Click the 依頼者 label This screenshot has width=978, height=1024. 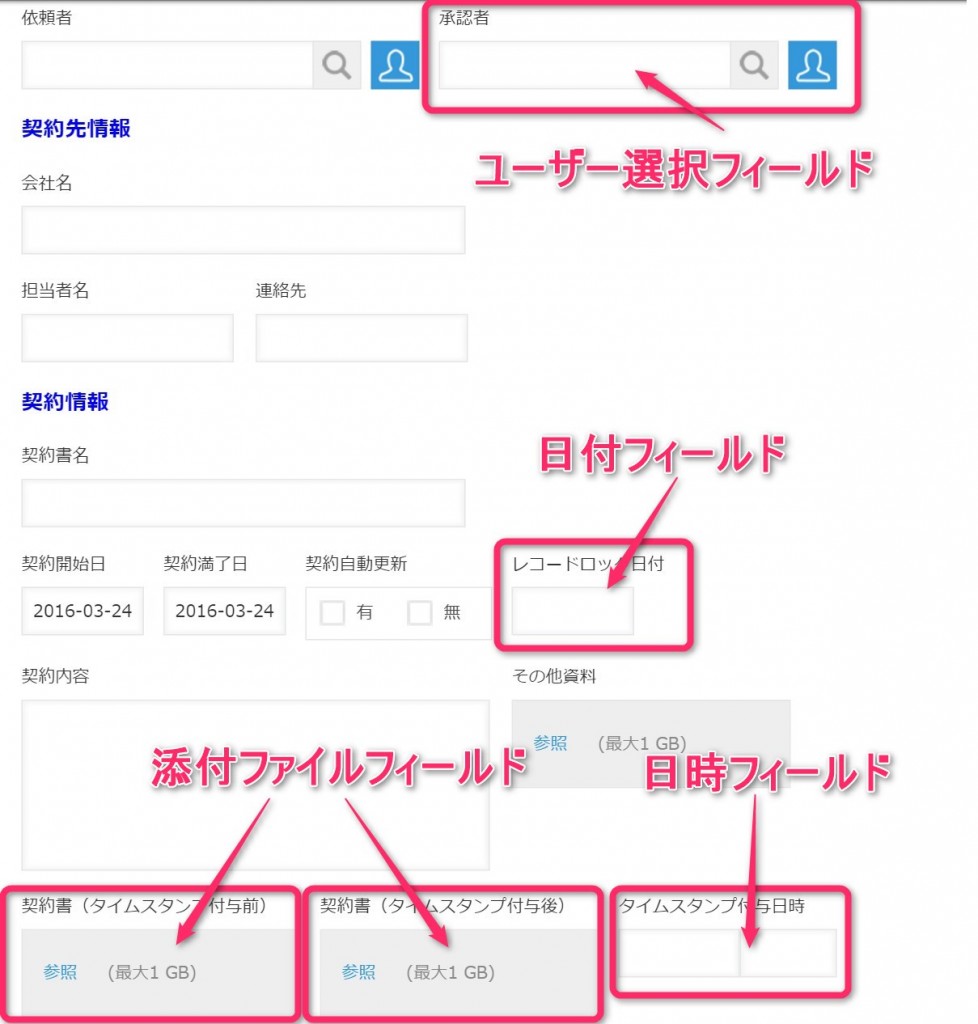[47, 18]
